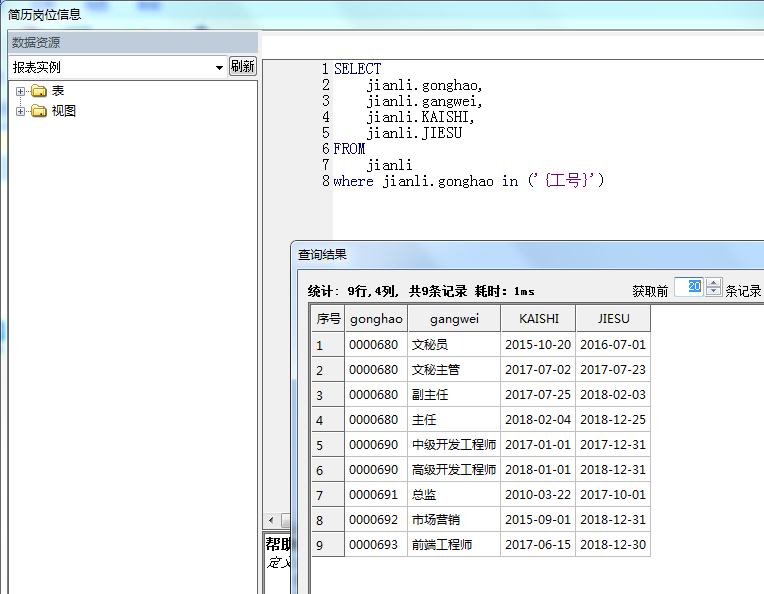Expand the 表 tree node
Image resolution: width=764 pixels, height=594 pixels.
tap(20, 91)
